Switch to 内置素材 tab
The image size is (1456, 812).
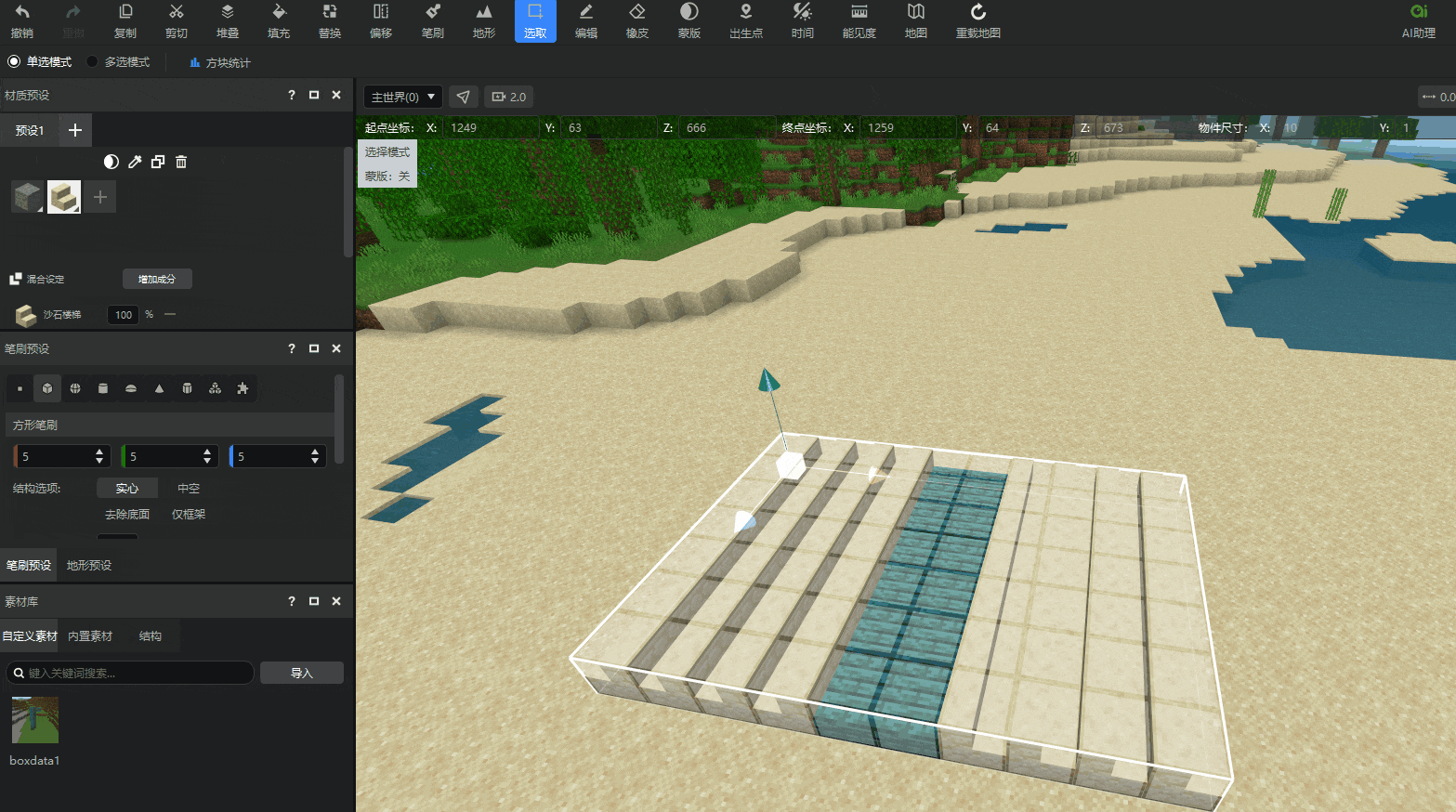[x=90, y=636]
